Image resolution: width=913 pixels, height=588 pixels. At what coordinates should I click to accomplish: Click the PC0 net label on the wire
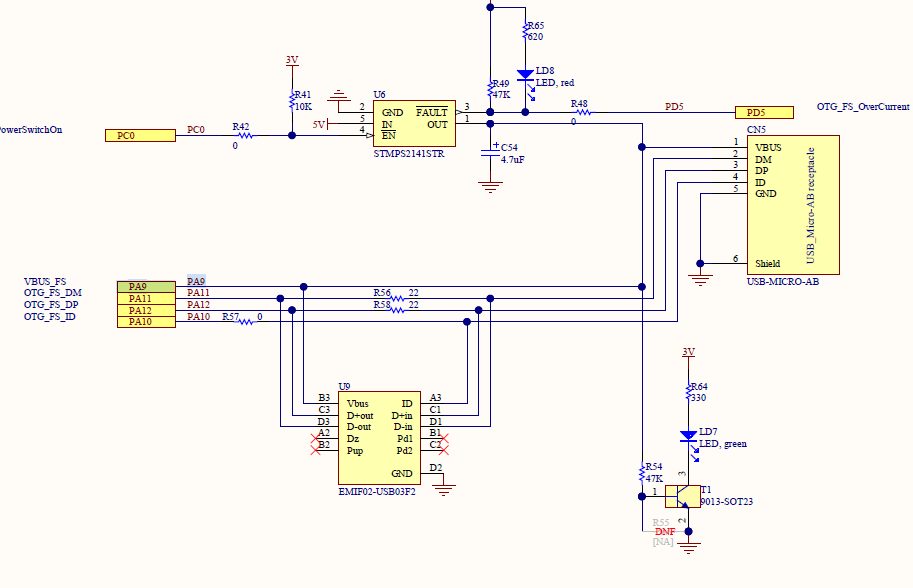tap(196, 129)
